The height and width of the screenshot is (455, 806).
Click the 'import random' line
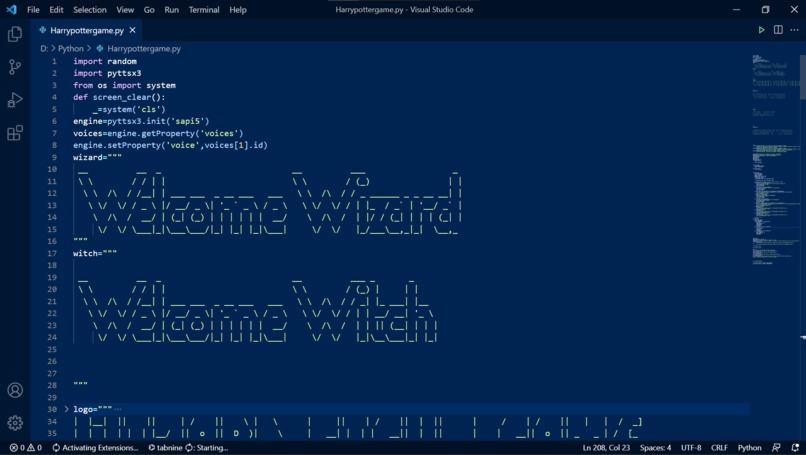pyautogui.click(x=105, y=61)
